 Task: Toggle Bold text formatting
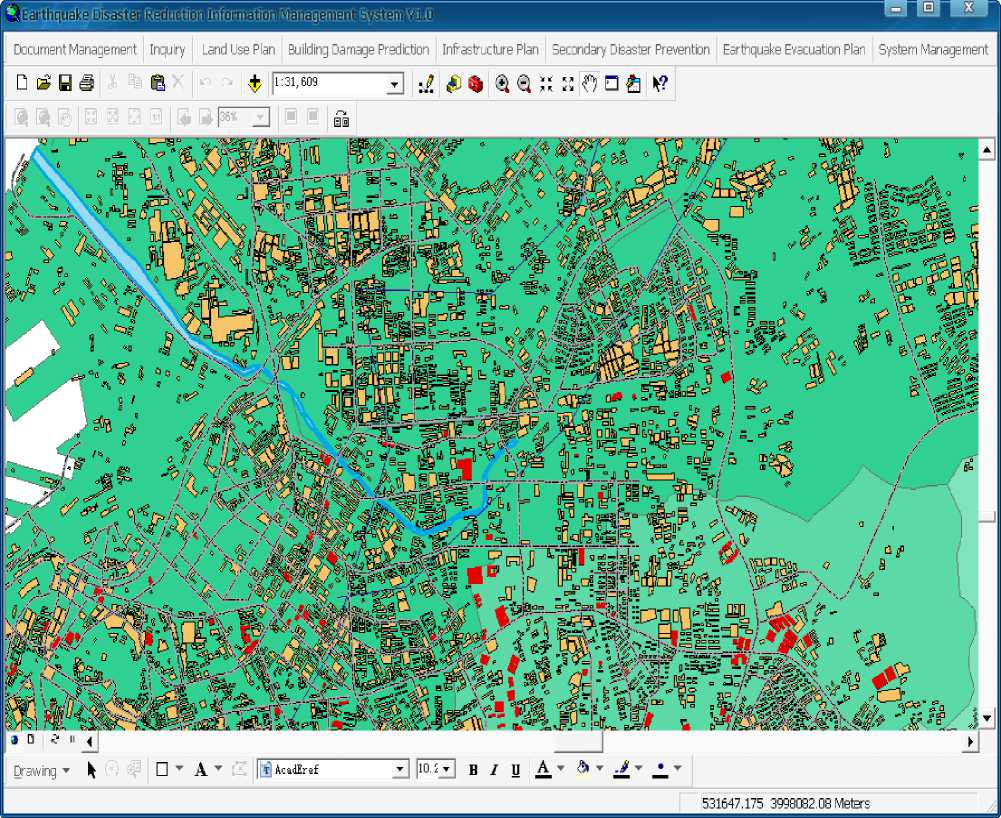click(473, 770)
